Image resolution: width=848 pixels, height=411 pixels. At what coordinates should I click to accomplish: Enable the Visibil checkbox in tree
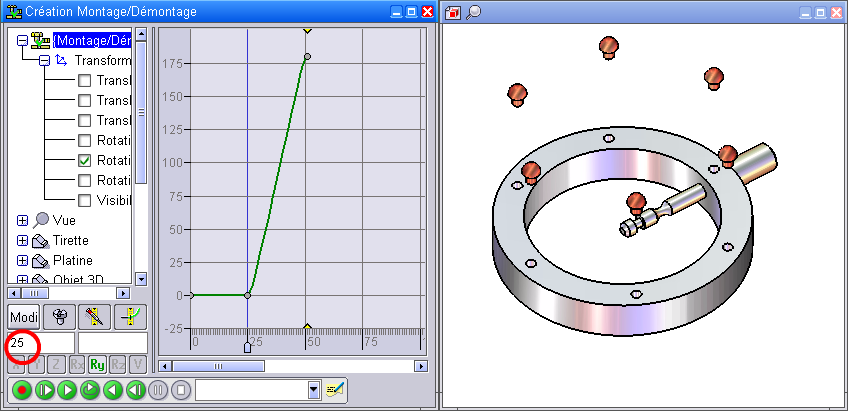click(x=85, y=200)
